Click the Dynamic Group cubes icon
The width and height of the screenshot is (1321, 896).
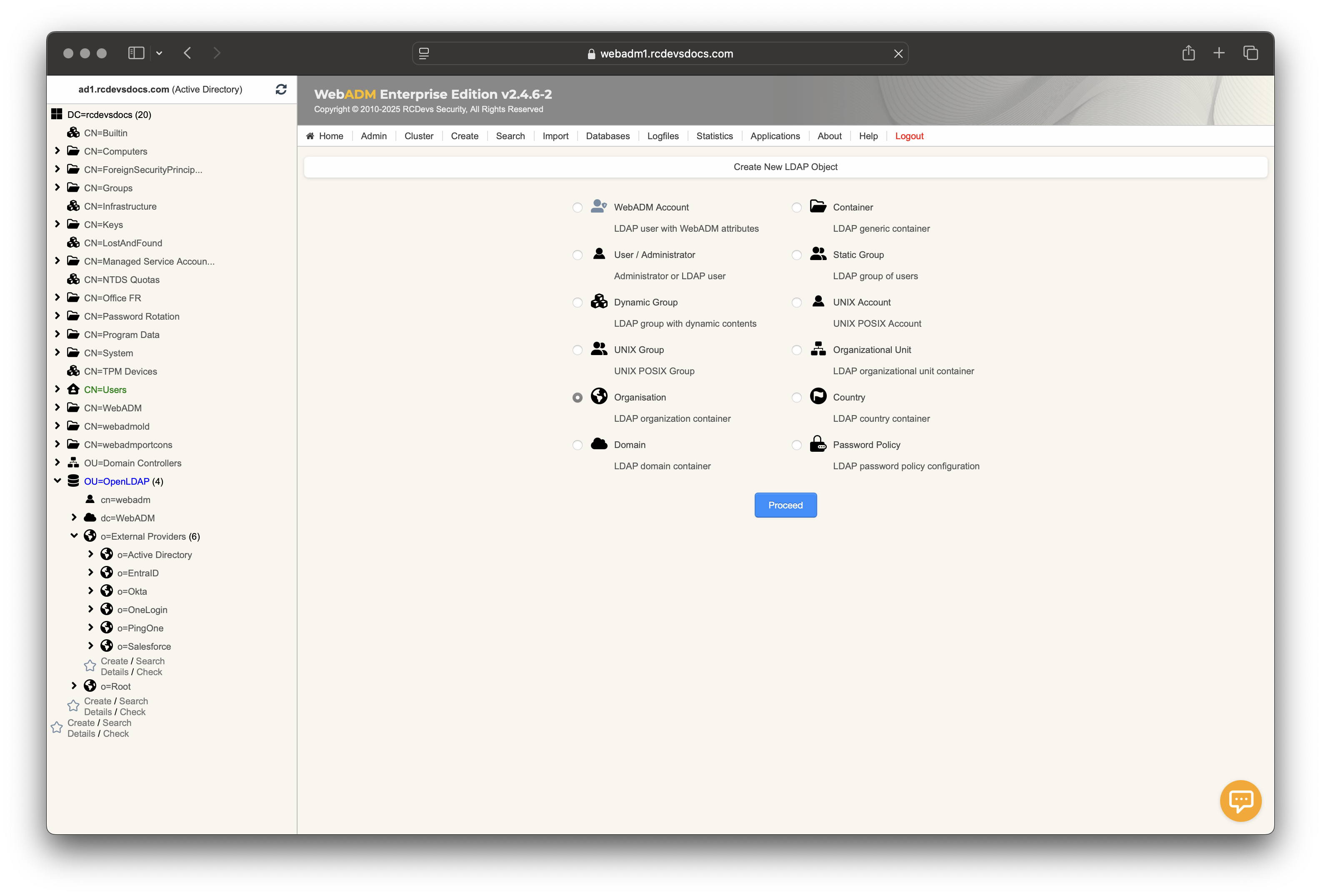tap(599, 301)
